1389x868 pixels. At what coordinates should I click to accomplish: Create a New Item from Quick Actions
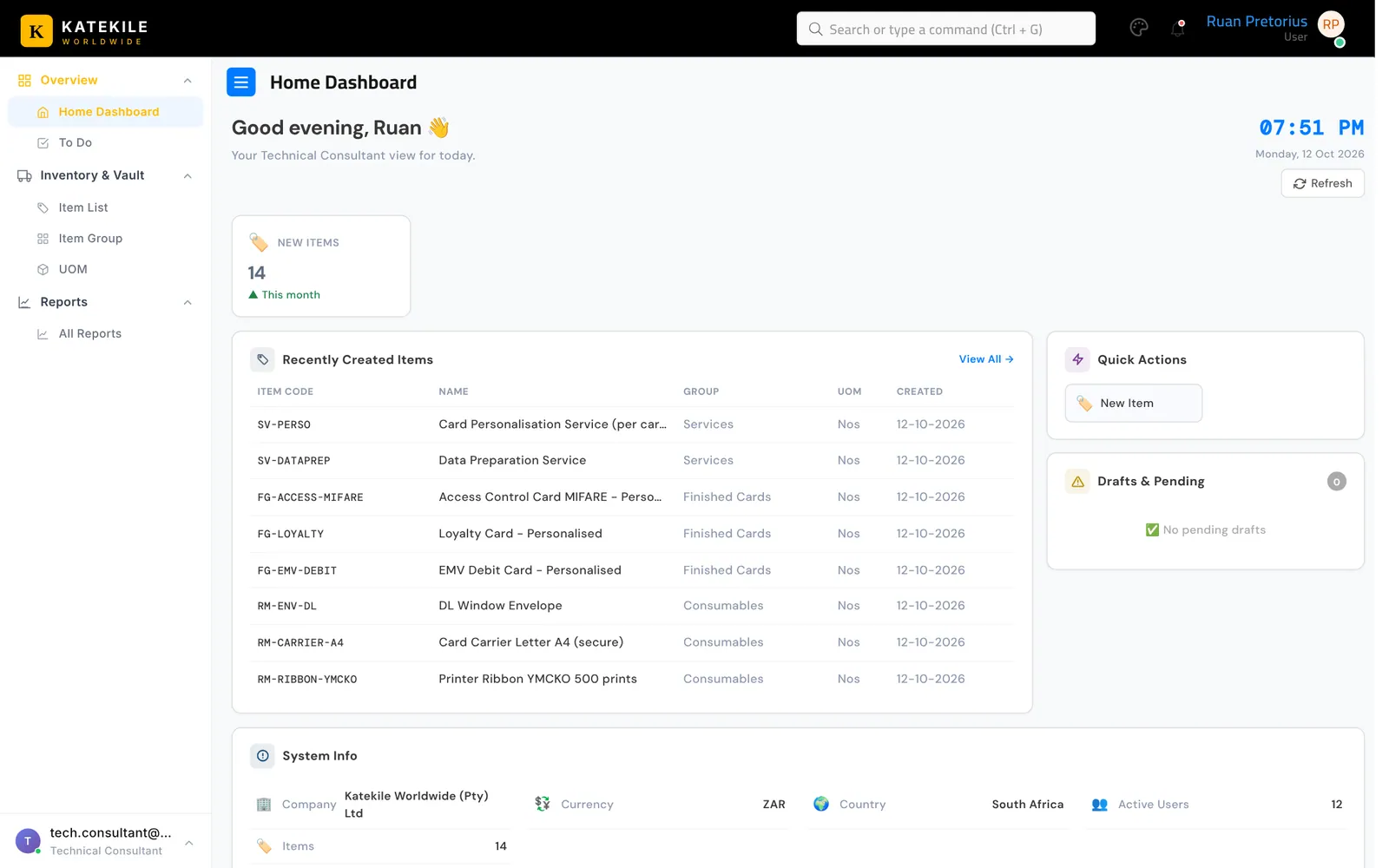point(1133,404)
